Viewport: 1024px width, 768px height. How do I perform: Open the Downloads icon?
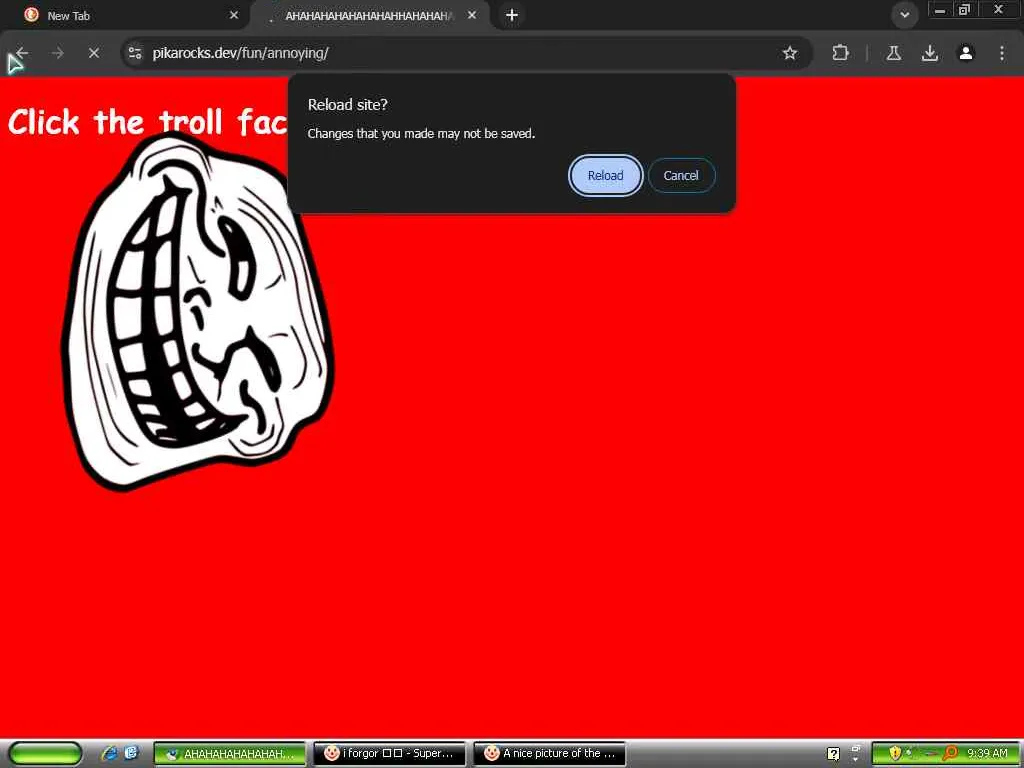pyautogui.click(x=930, y=53)
